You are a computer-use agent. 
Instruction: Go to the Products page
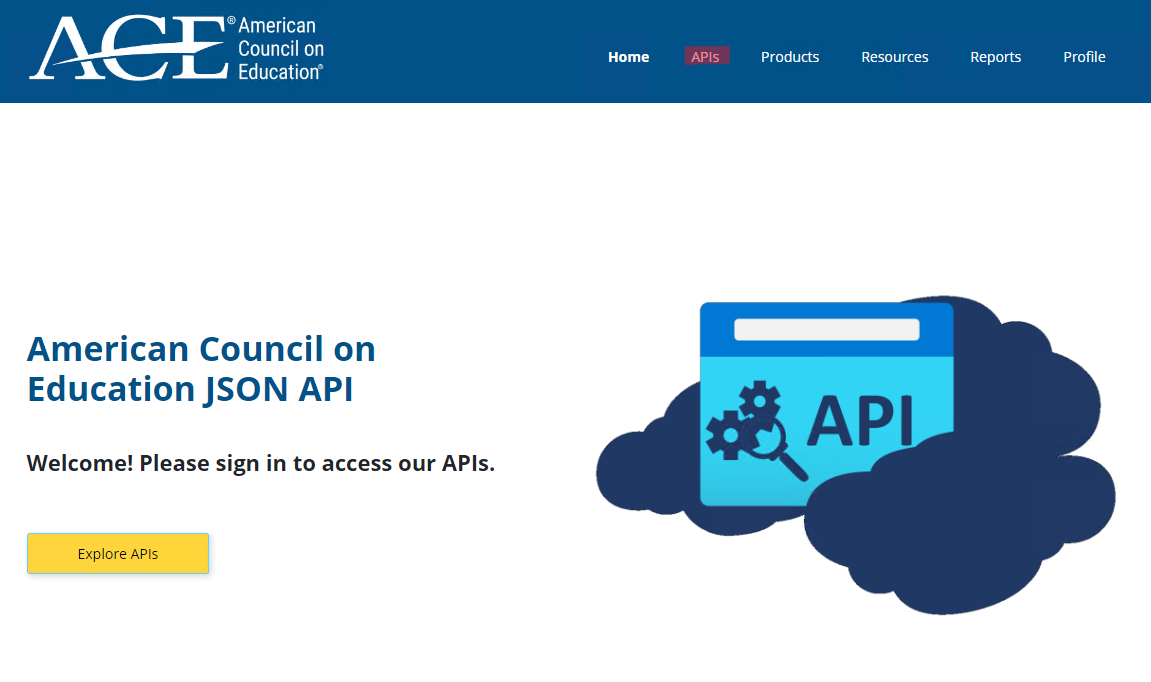pyautogui.click(x=790, y=57)
